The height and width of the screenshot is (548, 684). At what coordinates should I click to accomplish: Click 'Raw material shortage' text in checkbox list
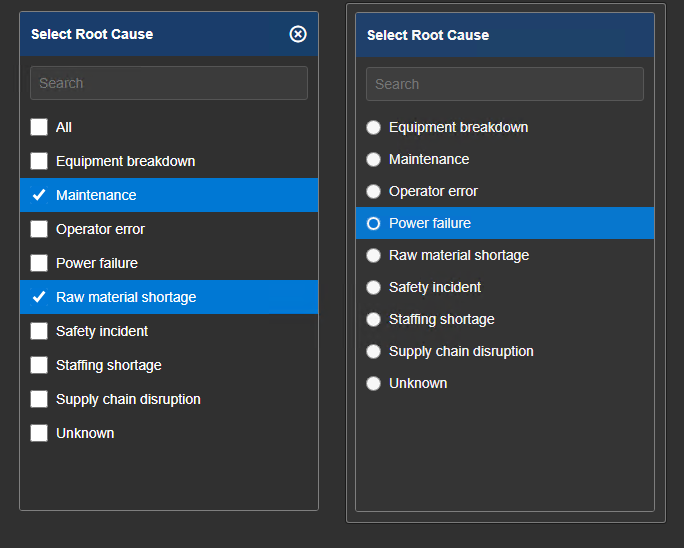point(126,297)
